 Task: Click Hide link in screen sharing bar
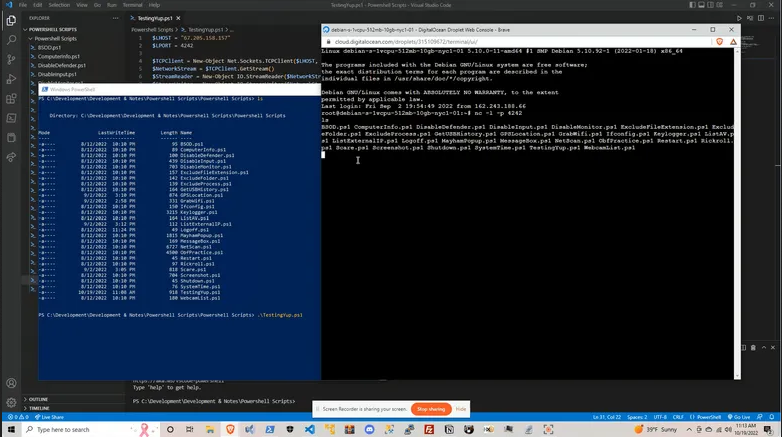pos(461,409)
